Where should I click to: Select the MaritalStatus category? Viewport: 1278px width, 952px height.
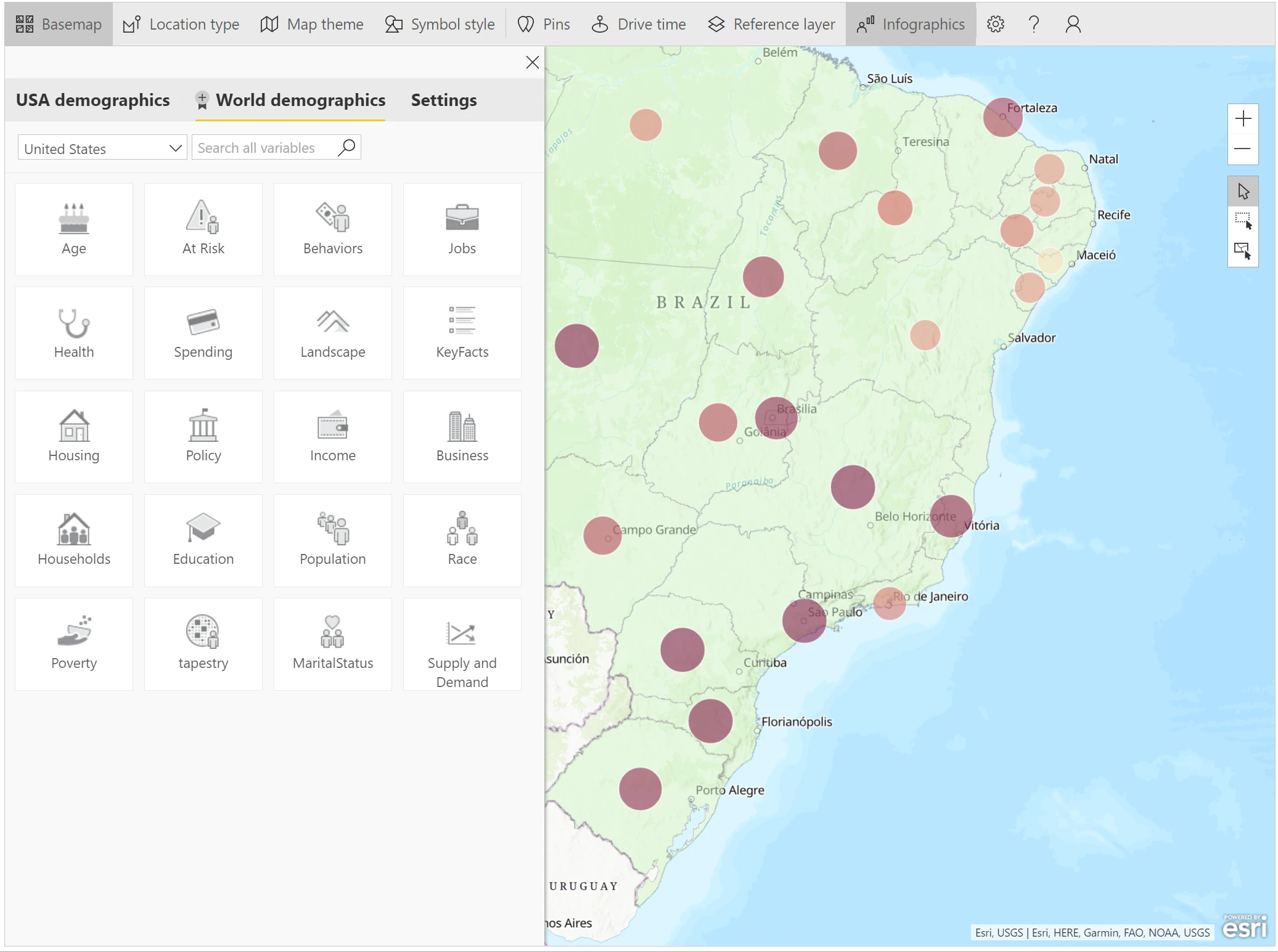point(333,644)
